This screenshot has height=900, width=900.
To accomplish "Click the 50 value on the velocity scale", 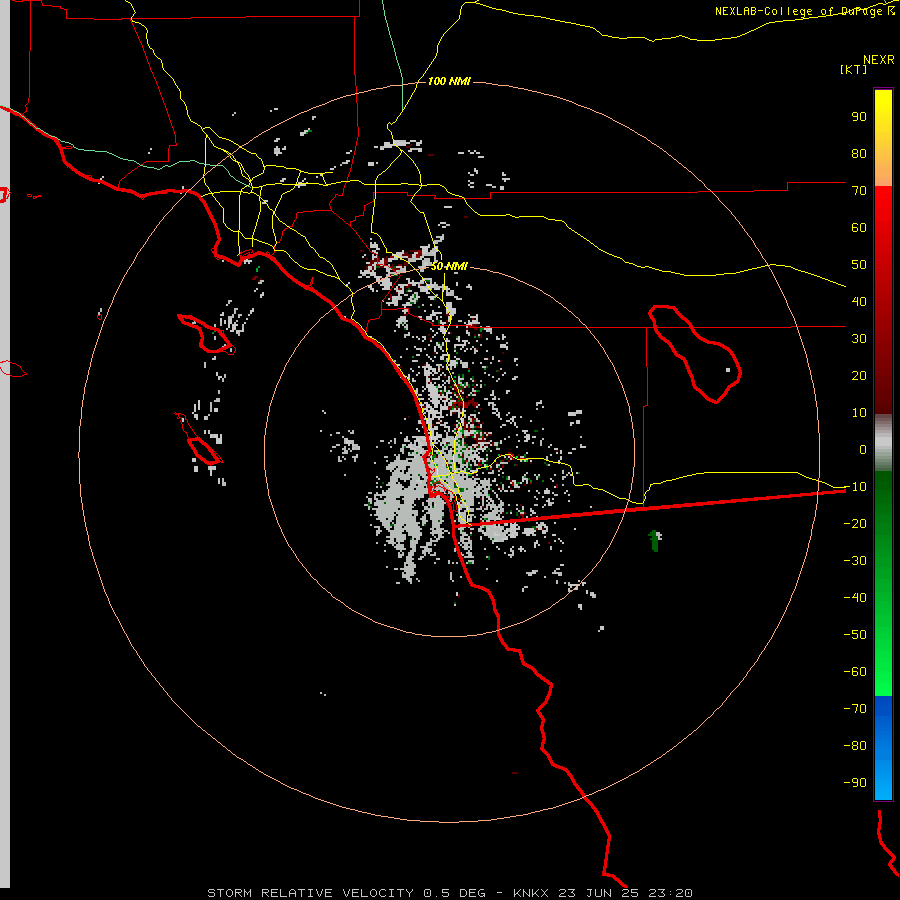I will point(859,265).
